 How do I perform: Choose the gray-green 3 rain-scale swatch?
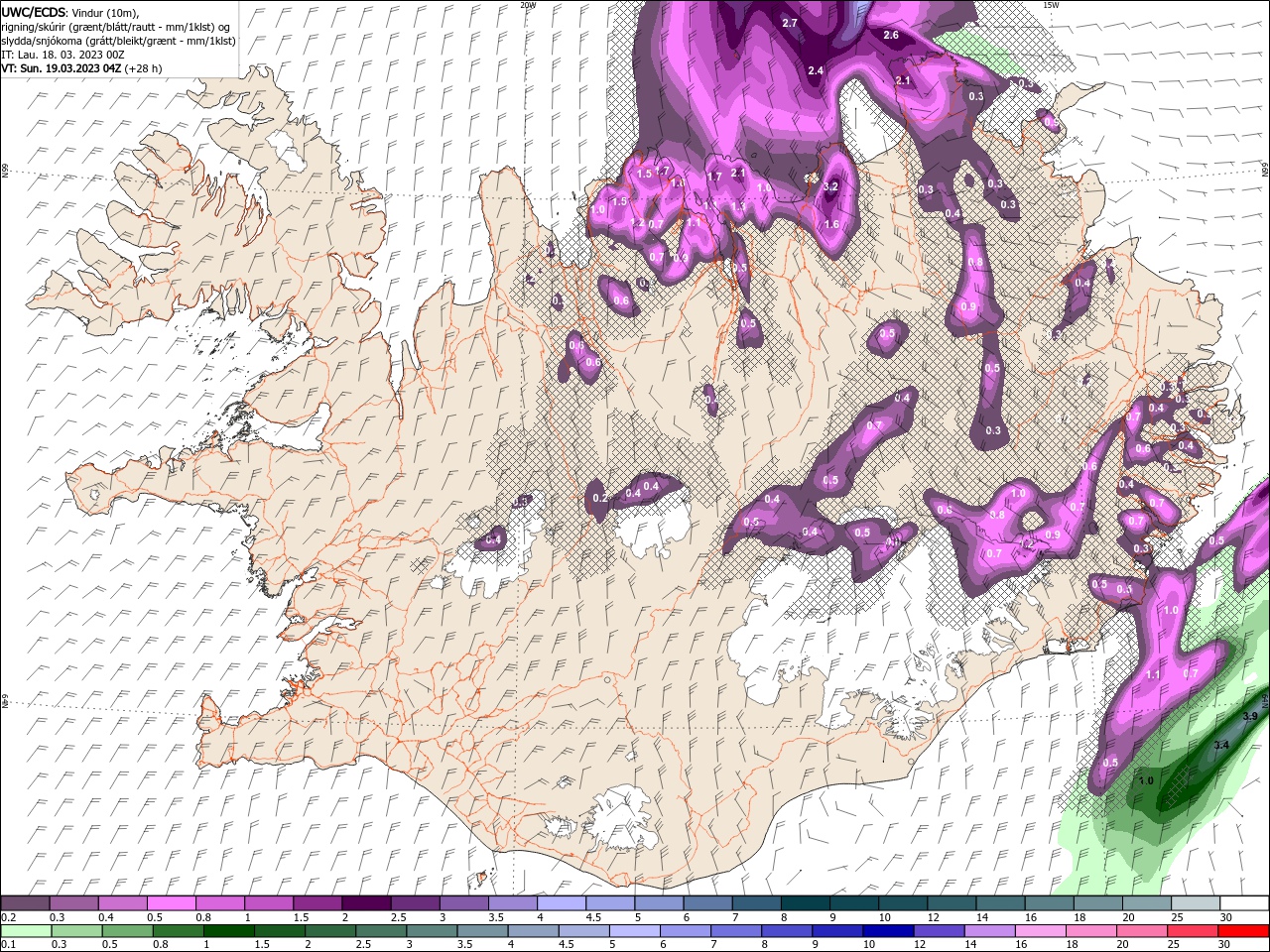click(x=432, y=931)
